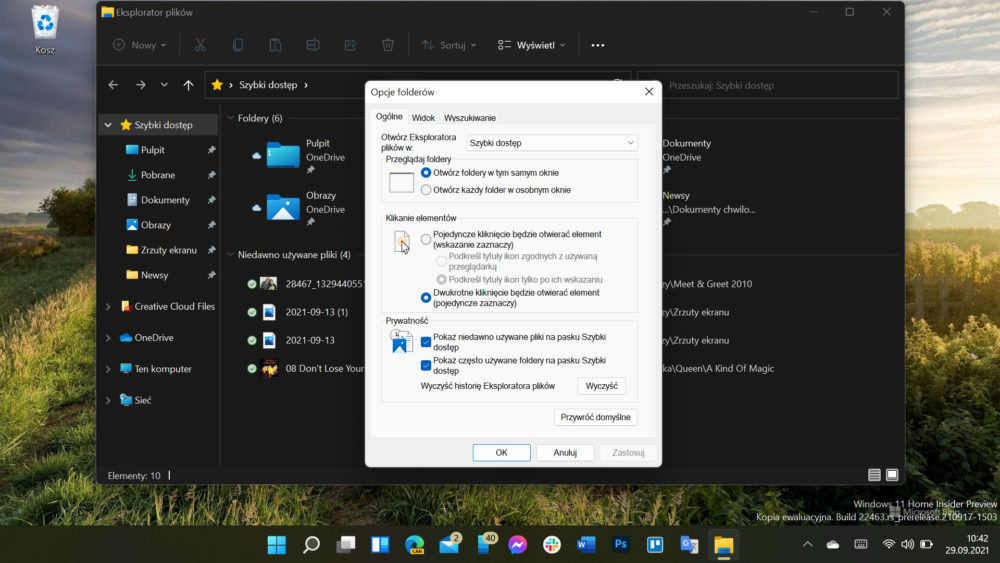Click the Anuluj button

[565, 453]
